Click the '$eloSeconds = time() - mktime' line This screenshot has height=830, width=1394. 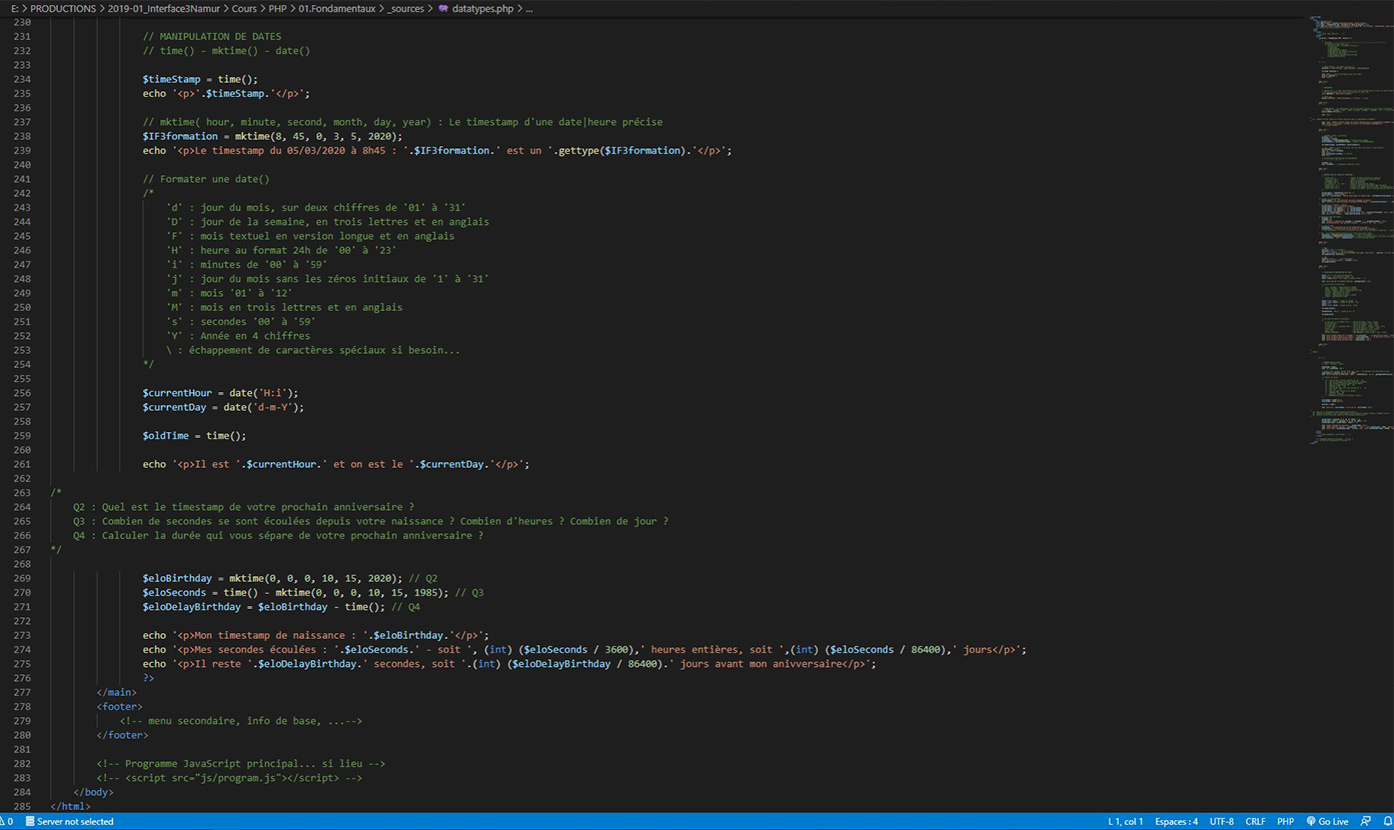pos(313,592)
